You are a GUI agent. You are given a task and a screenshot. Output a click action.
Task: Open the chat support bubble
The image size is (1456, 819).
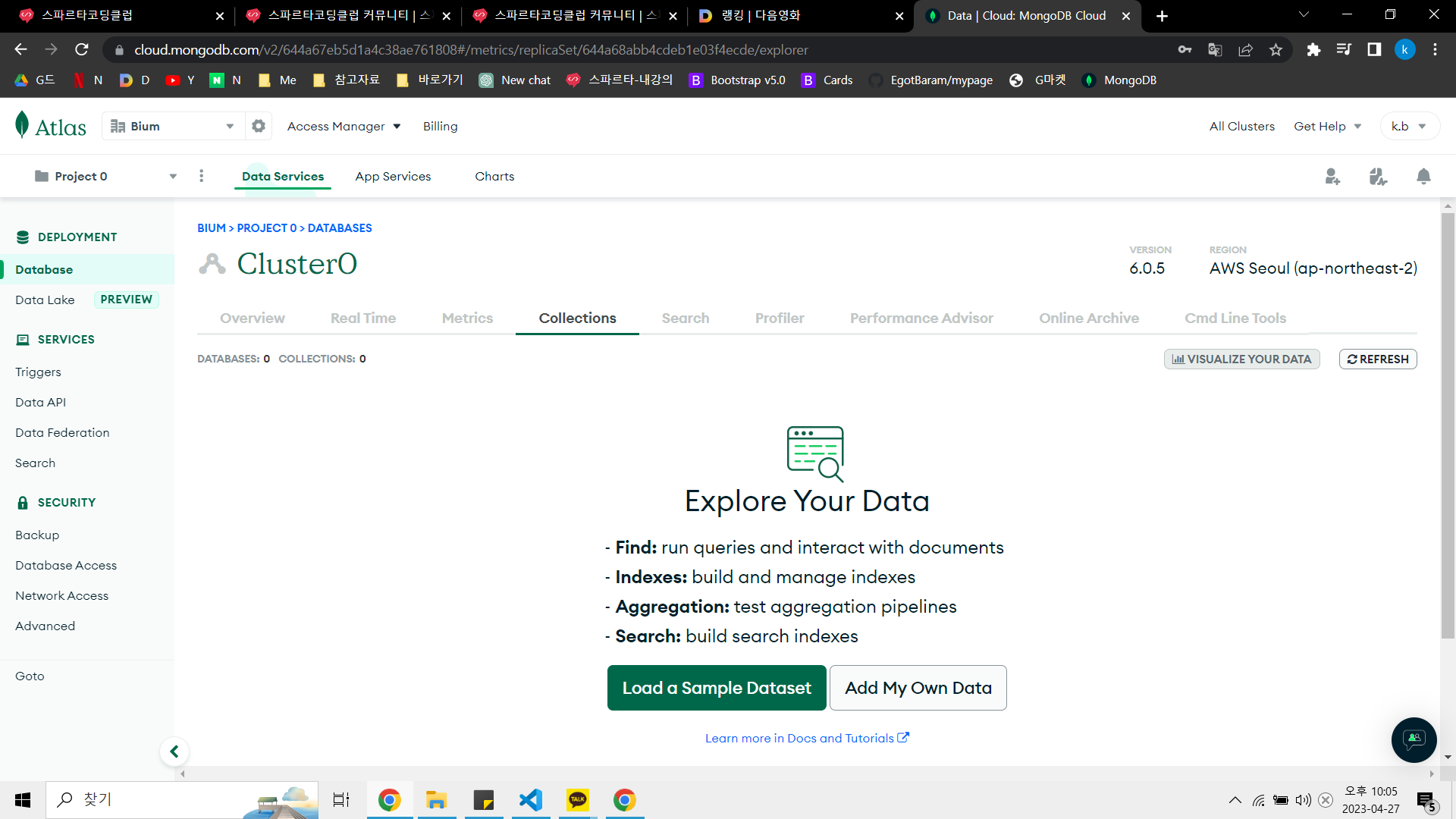click(1414, 739)
